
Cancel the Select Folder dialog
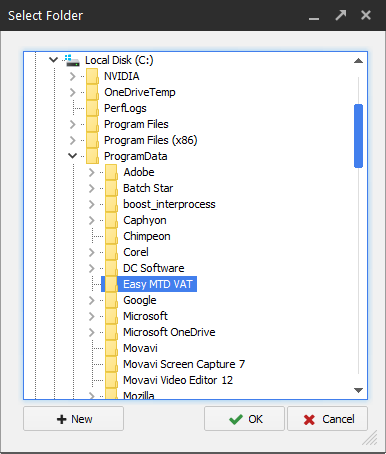click(328, 419)
